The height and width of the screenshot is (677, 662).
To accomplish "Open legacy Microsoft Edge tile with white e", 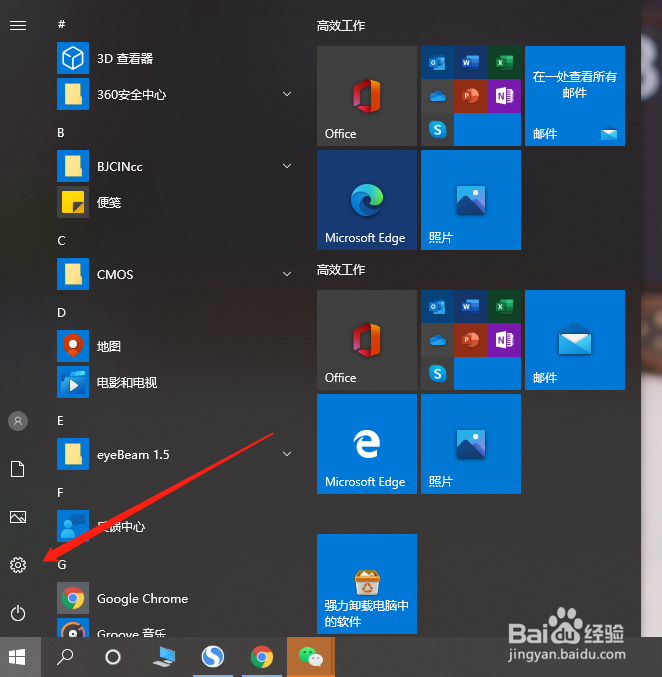I will (367, 444).
